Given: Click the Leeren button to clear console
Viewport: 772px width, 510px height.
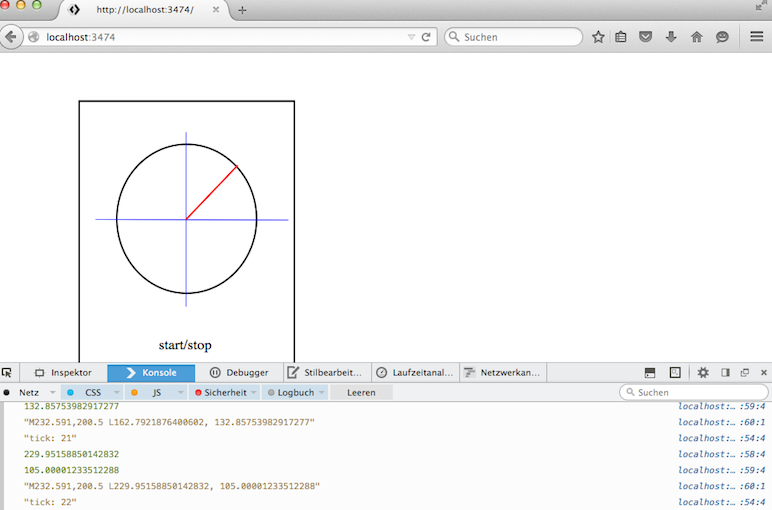Looking at the screenshot, I should [x=361, y=393].
